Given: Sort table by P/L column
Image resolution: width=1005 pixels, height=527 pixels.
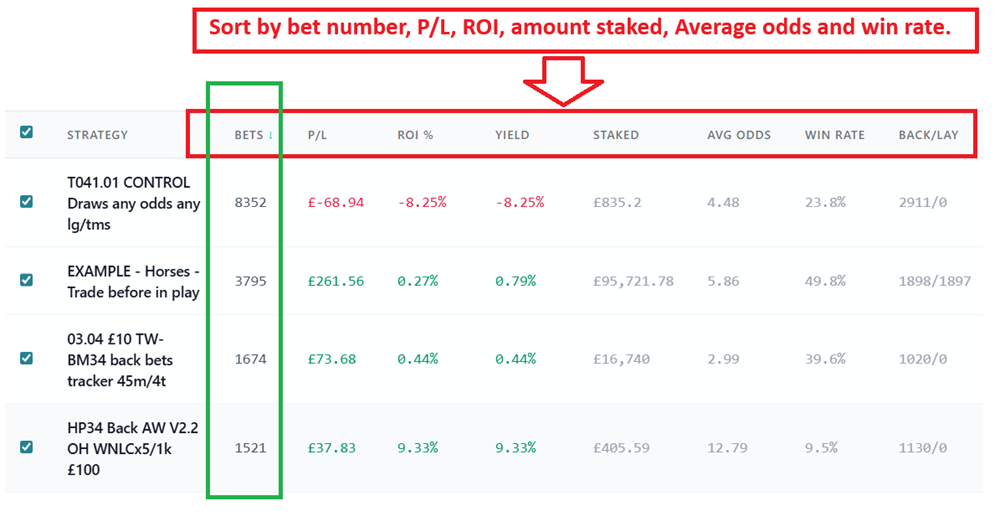Looking at the screenshot, I should 317,135.
